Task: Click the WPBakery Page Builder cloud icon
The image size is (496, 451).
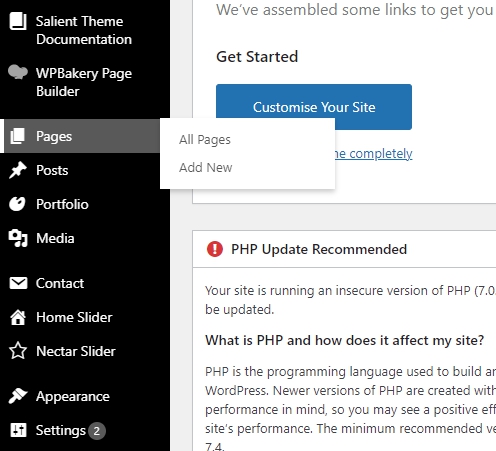Action: point(18,72)
